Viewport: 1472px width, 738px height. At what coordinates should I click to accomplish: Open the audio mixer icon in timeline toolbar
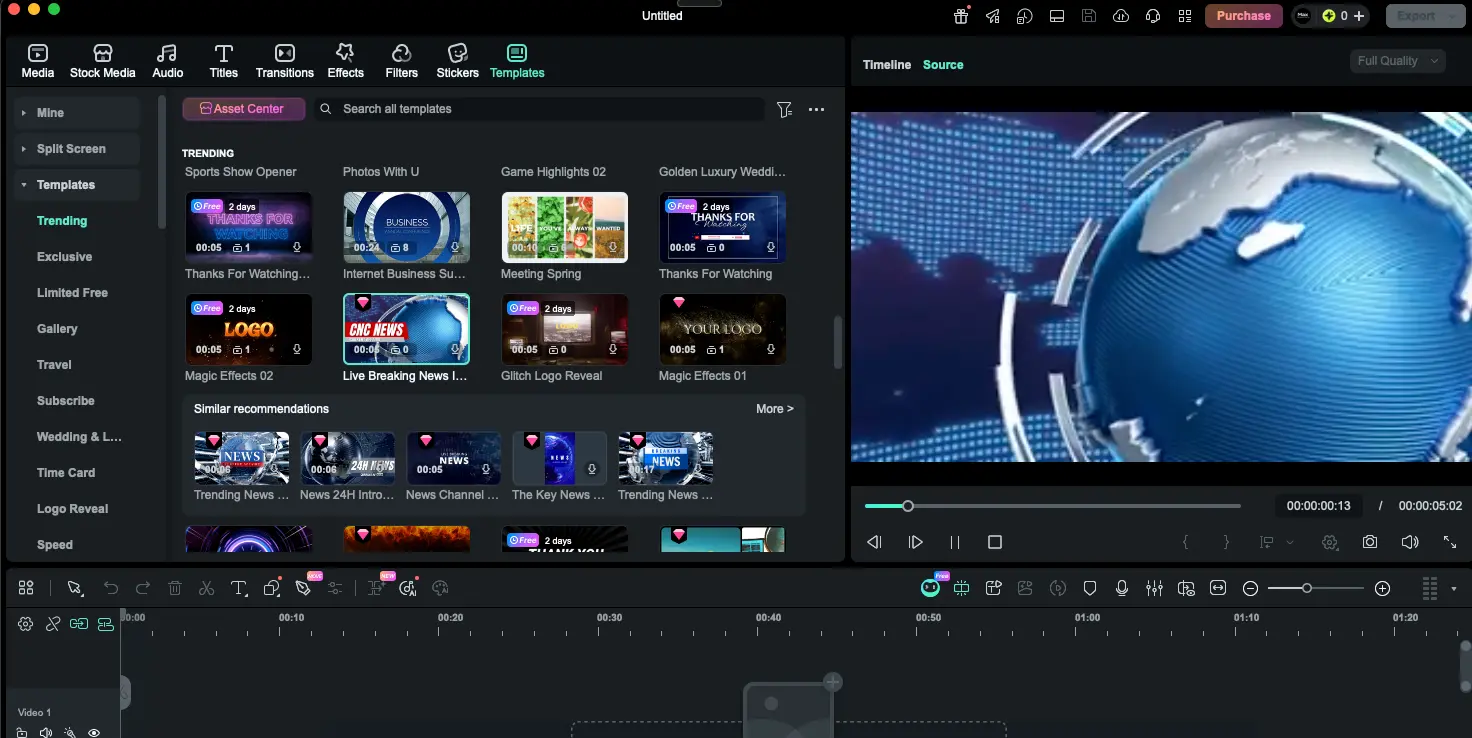pyautogui.click(x=1154, y=588)
